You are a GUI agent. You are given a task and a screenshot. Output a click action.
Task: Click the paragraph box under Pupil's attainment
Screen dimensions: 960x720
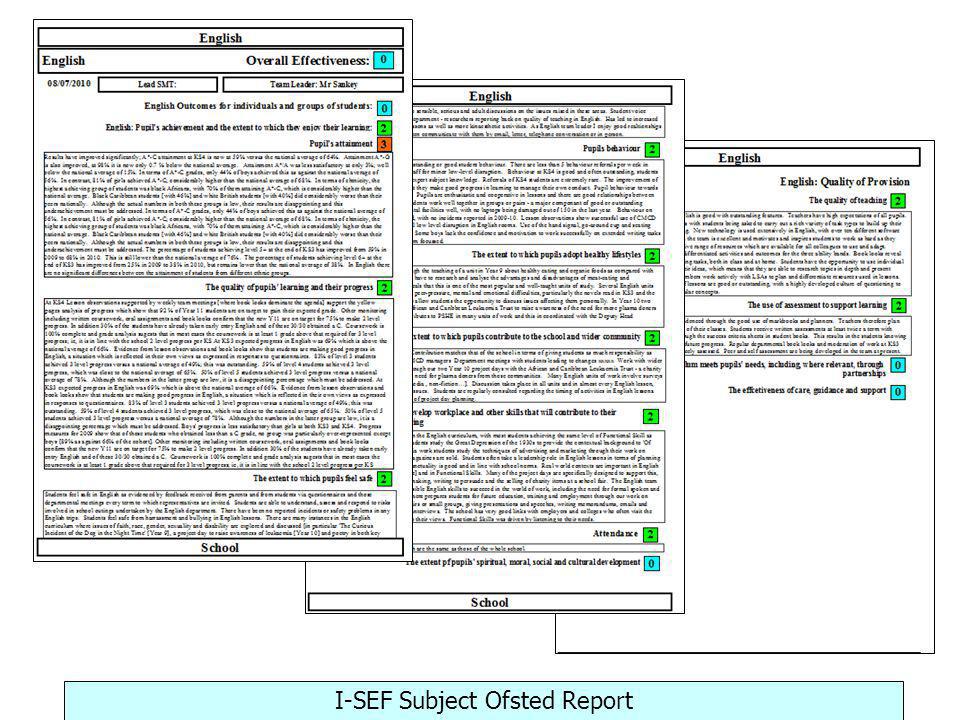tap(218, 215)
